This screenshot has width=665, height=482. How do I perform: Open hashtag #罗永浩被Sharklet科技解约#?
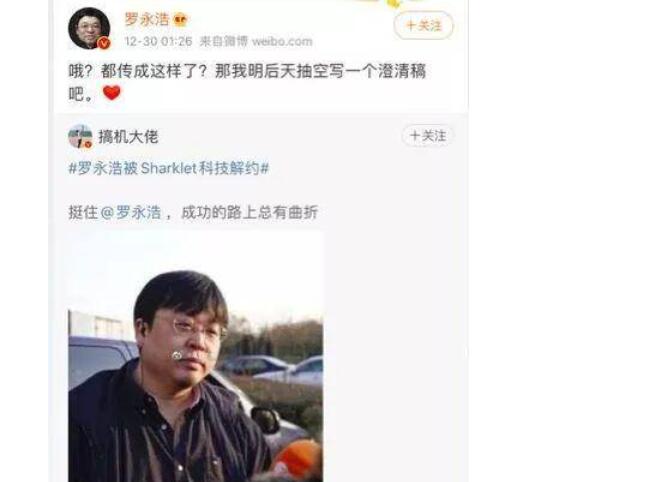(169, 168)
